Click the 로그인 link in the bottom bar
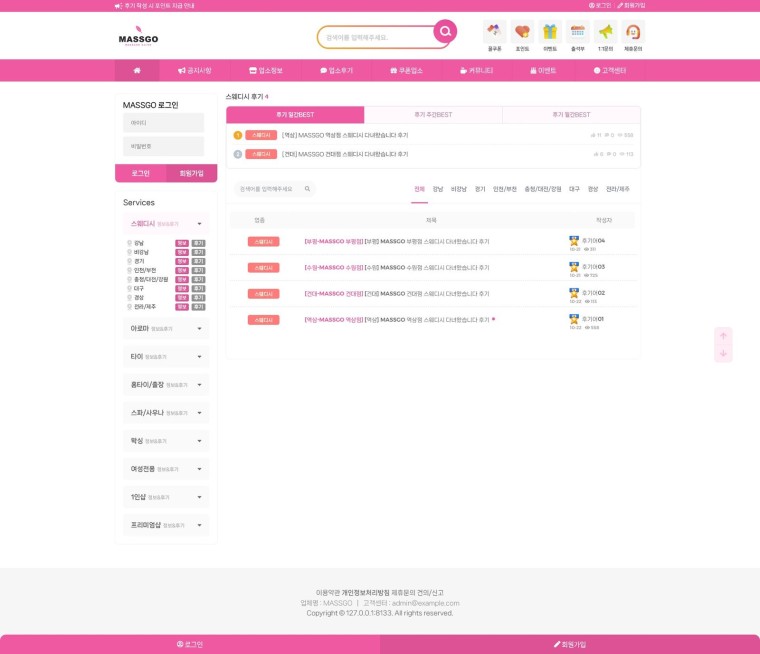This screenshot has width=760, height=654. point(190,644)
